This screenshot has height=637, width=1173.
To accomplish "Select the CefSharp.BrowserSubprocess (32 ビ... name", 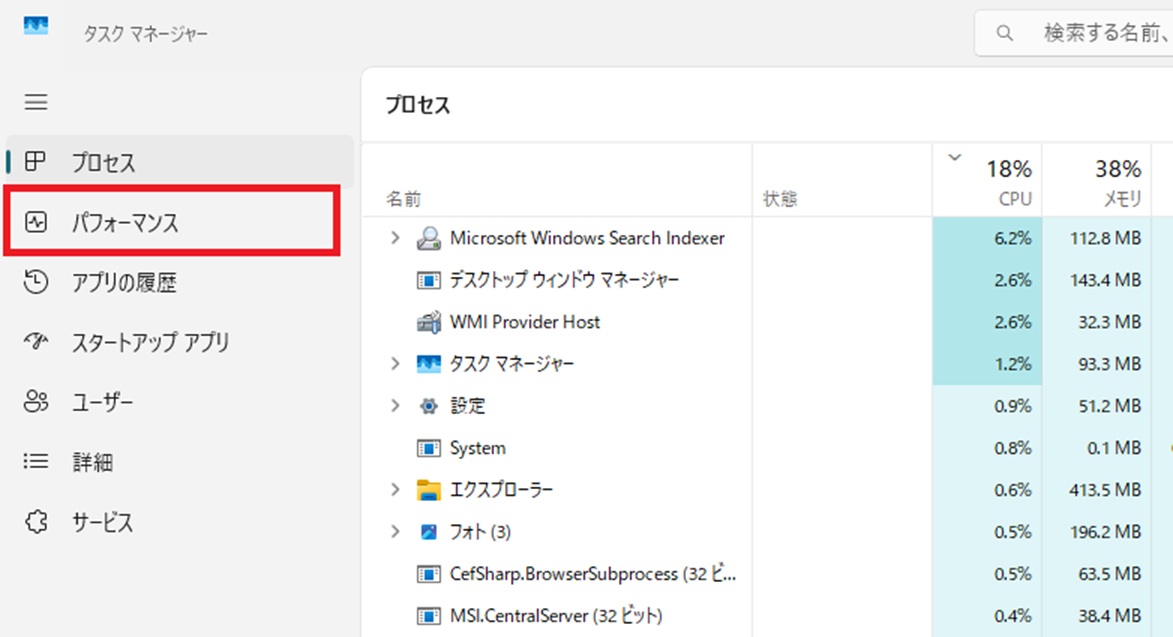I will click(x=593, y=574).
